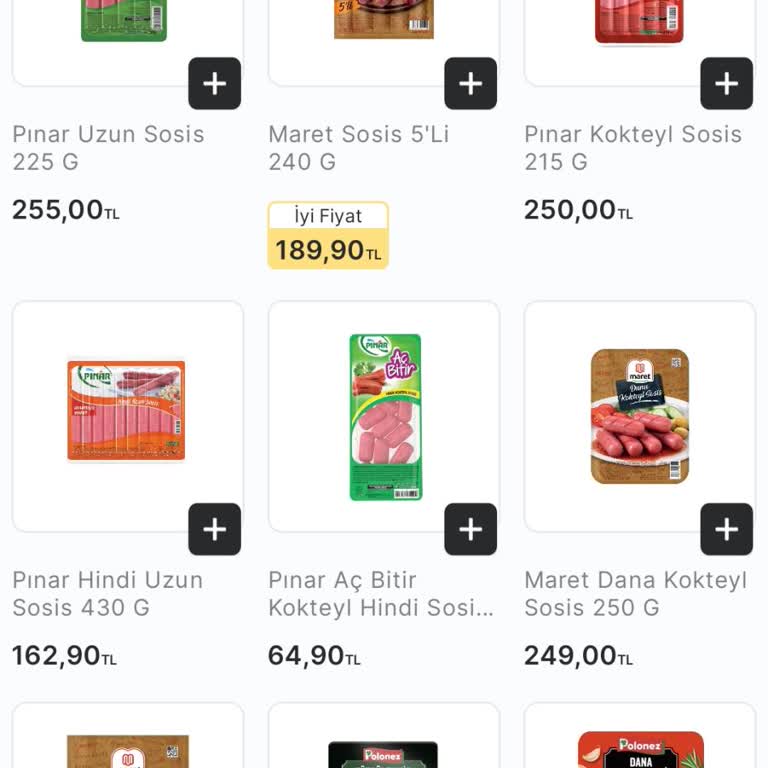768x768 pixels.
Task: Open Pınar Uzun Sosis 225 G title
Action: (108, 148)
